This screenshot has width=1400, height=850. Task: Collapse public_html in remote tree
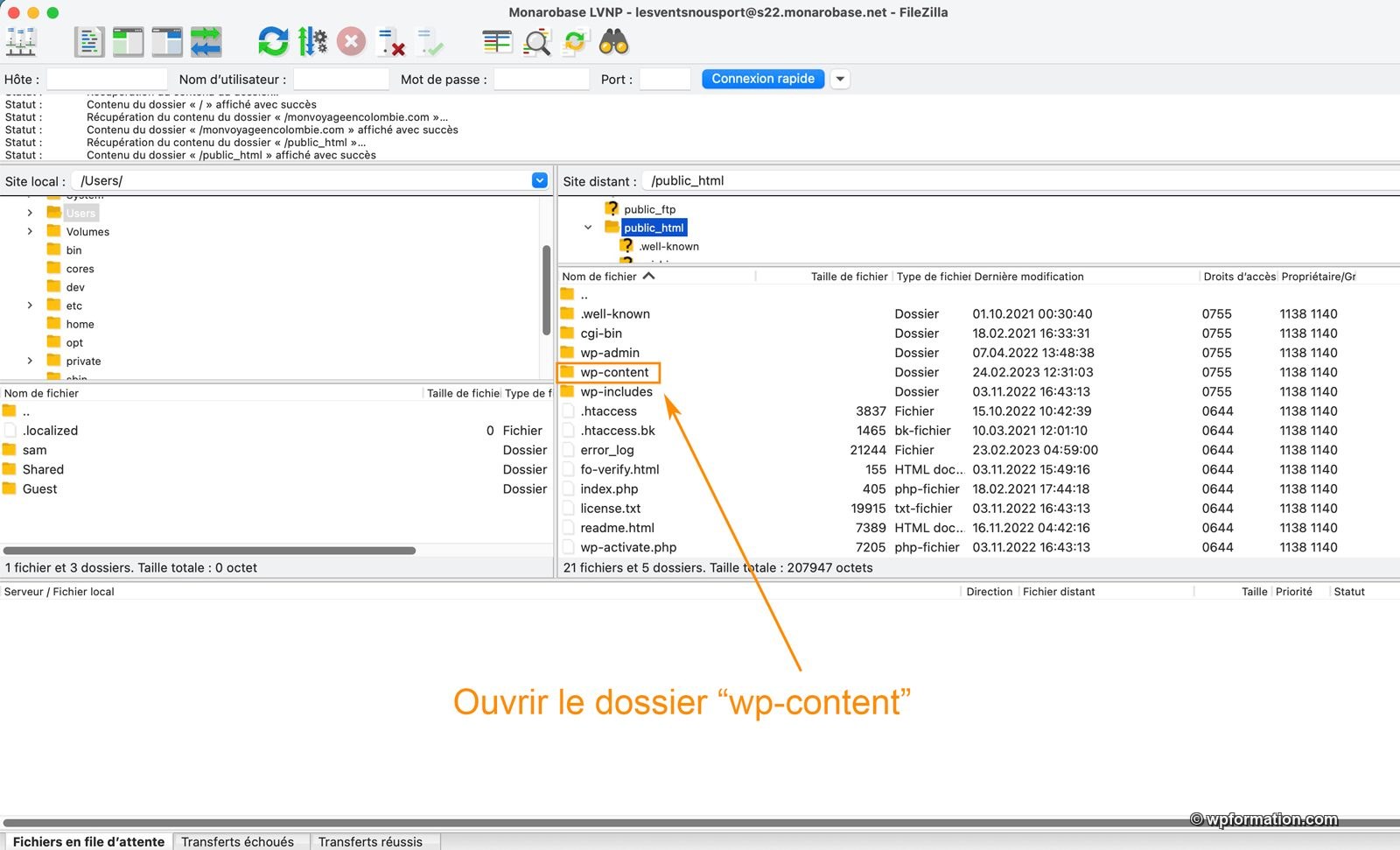coord(588,228)
